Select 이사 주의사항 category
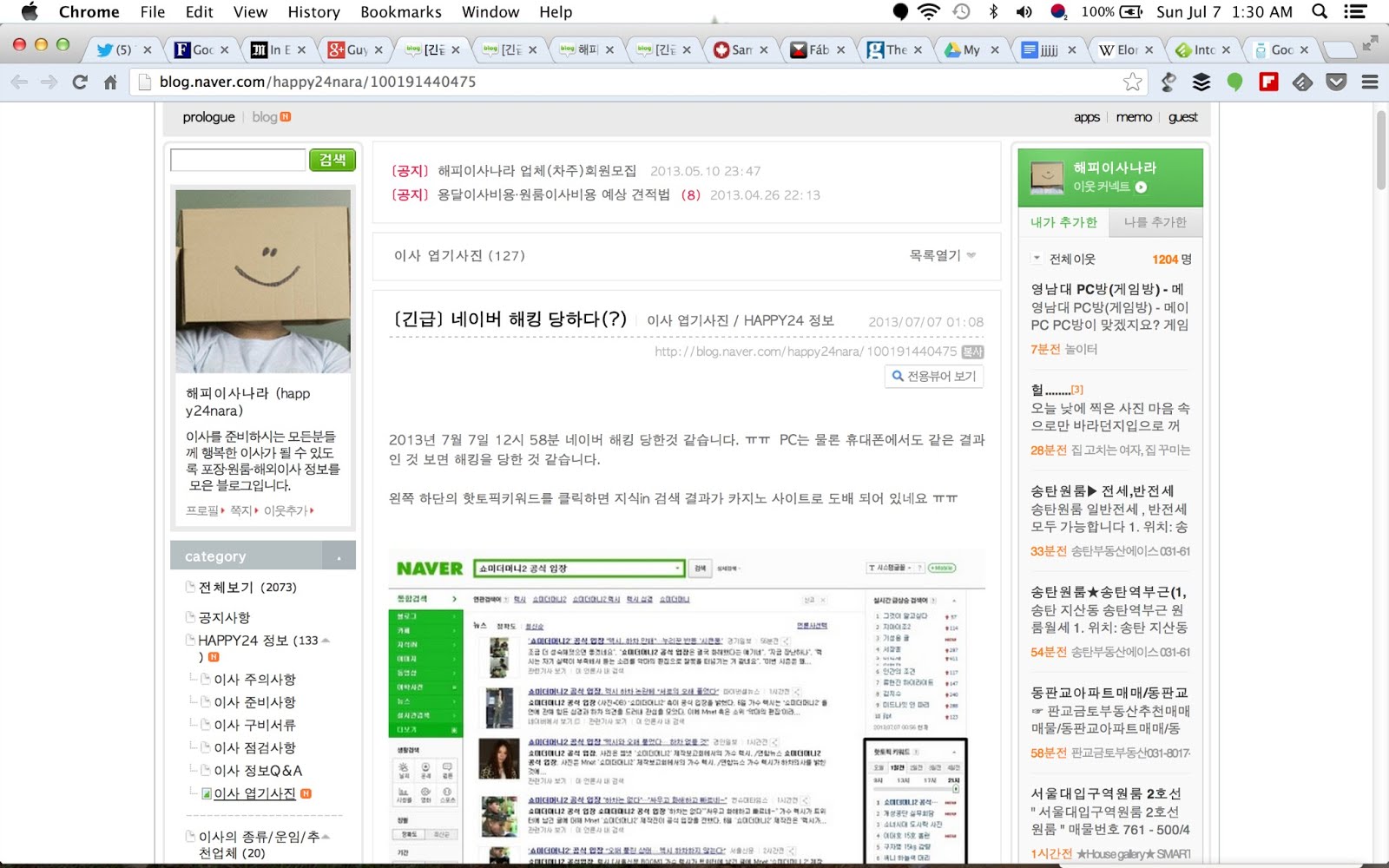This screenshot has height=868, width=1389. pyautogui.click(x=255, y=680)
